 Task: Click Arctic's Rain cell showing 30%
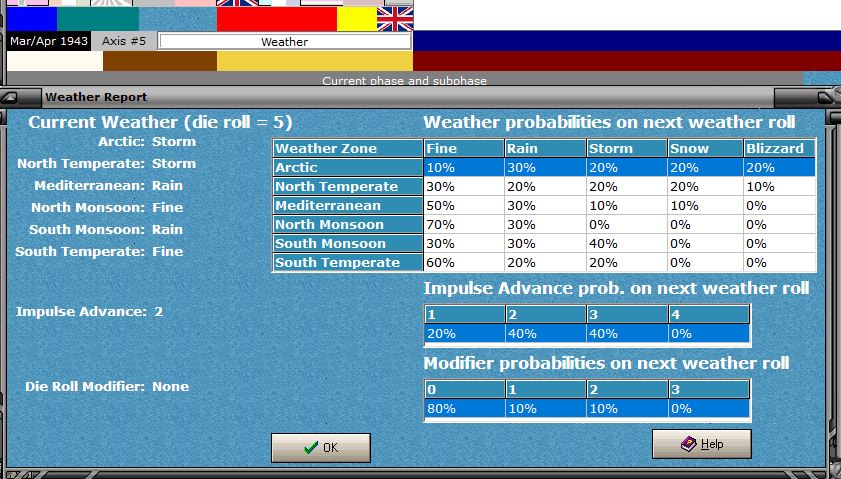pos(545,167)
